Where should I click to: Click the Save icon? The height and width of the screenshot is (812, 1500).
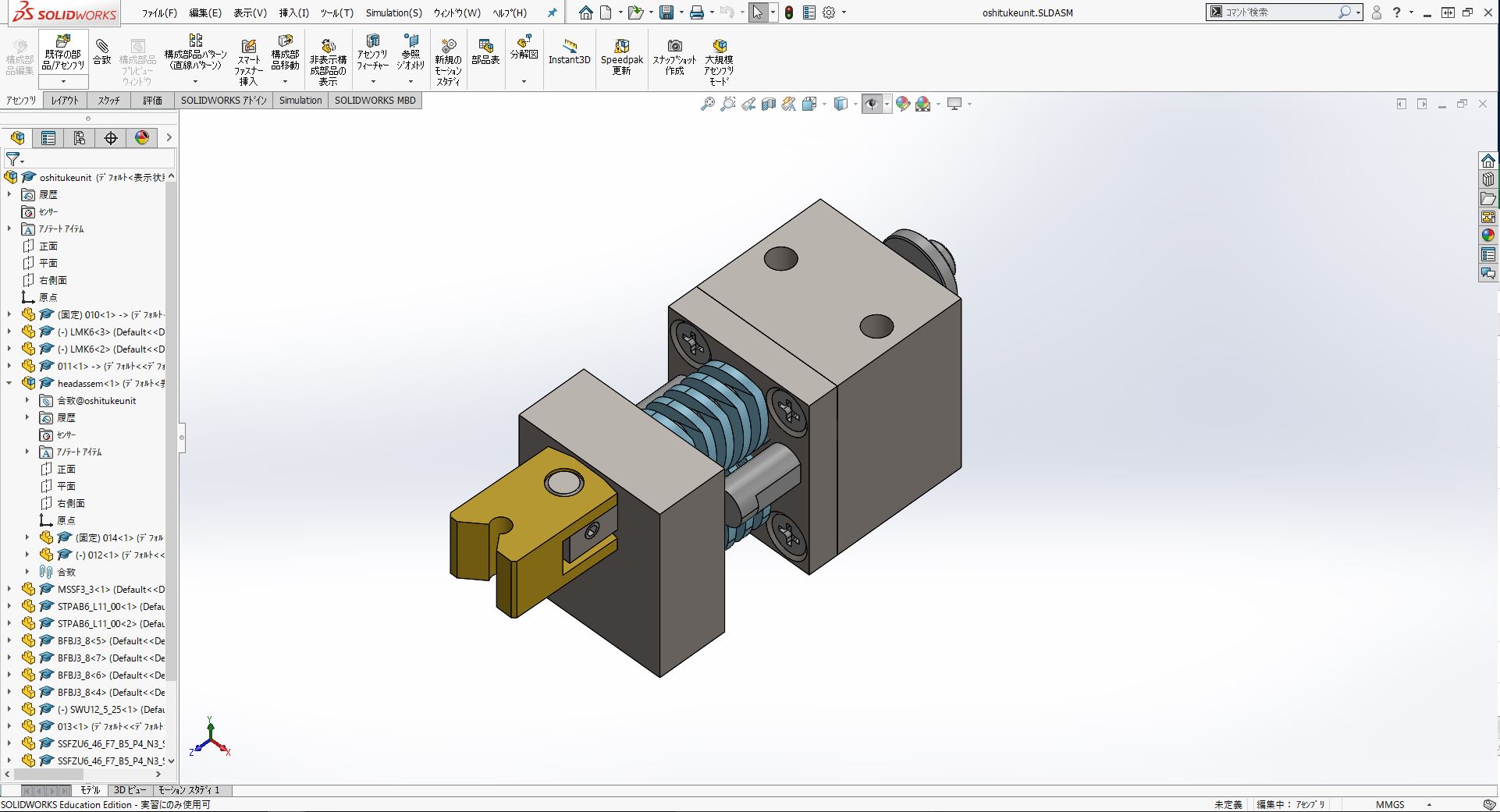[666, 12]
